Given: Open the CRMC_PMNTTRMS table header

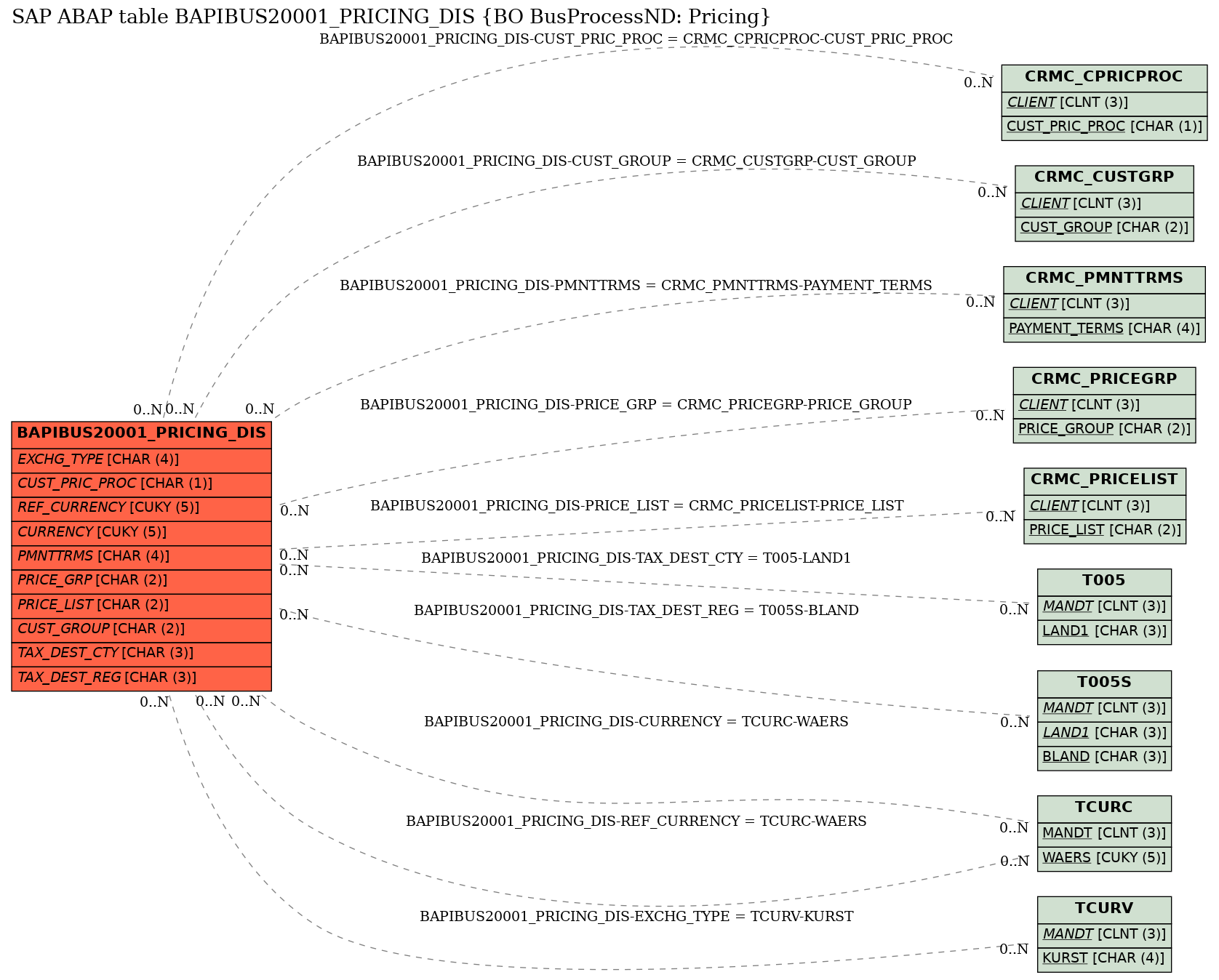Looking at the screenshot, I should [x=1104, y=279].
